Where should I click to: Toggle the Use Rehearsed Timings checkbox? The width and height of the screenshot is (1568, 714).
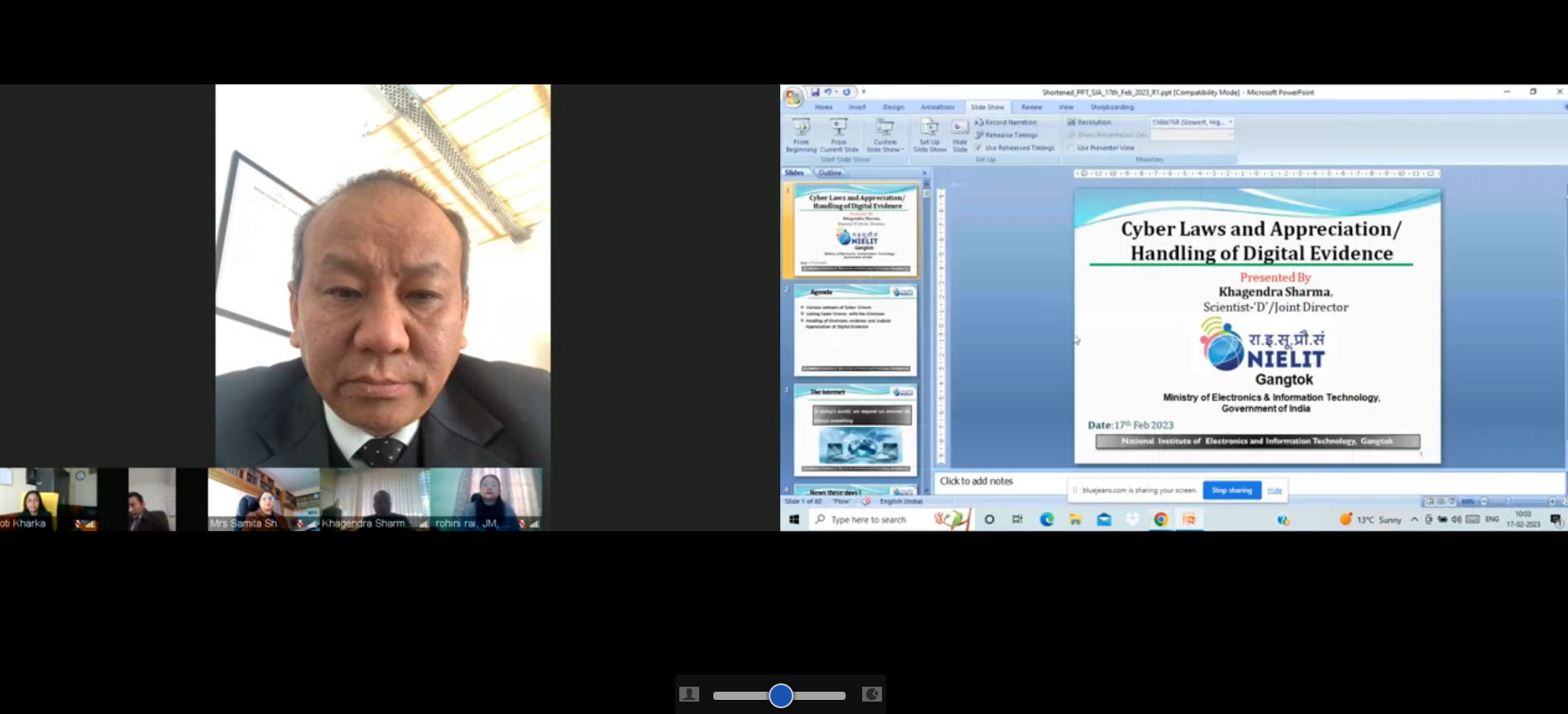pyautogui.click(x=979, y=148)
